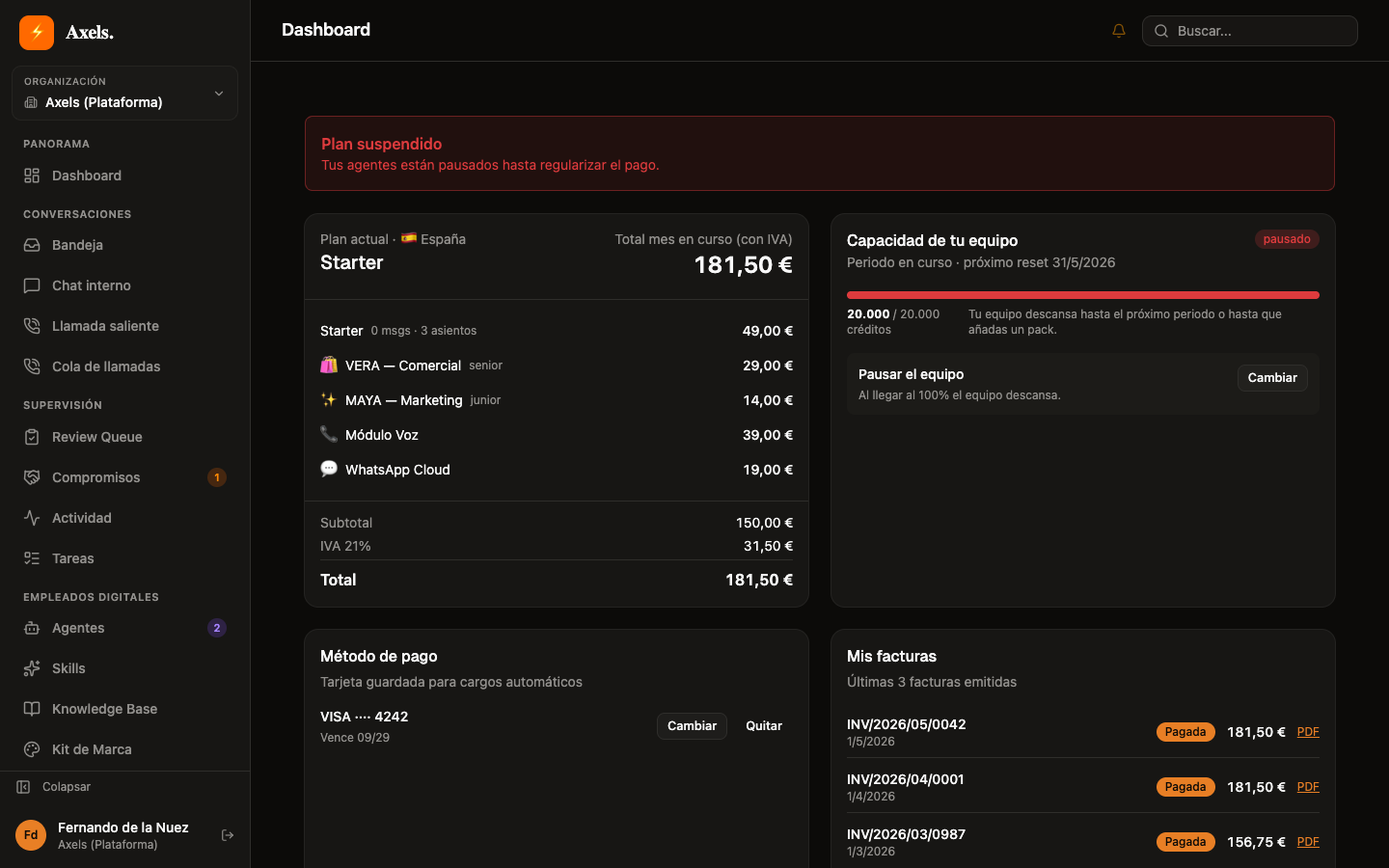Click Cambiar for the VISA card

pyautogui.click(x=692, y=726)
